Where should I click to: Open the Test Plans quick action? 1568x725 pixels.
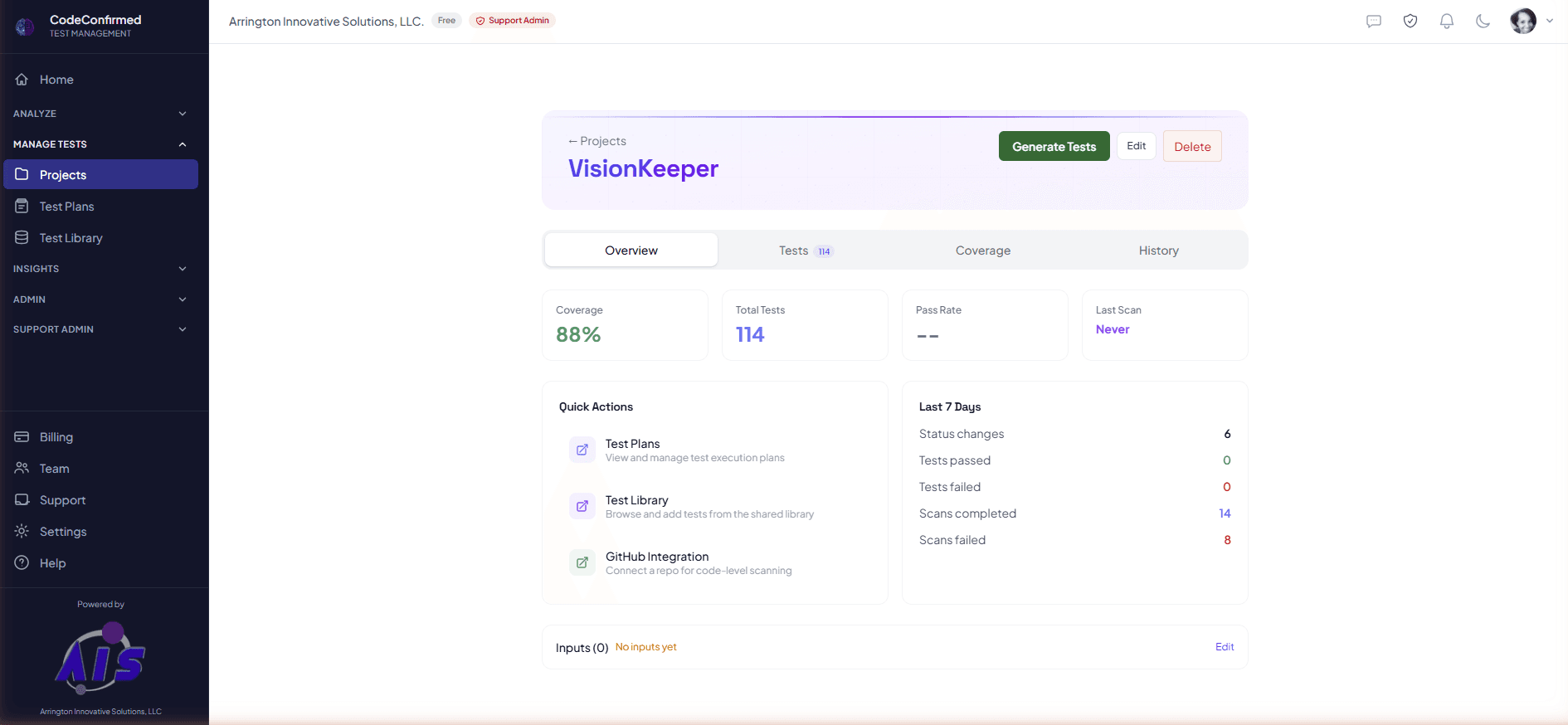[x=715, y=450]
